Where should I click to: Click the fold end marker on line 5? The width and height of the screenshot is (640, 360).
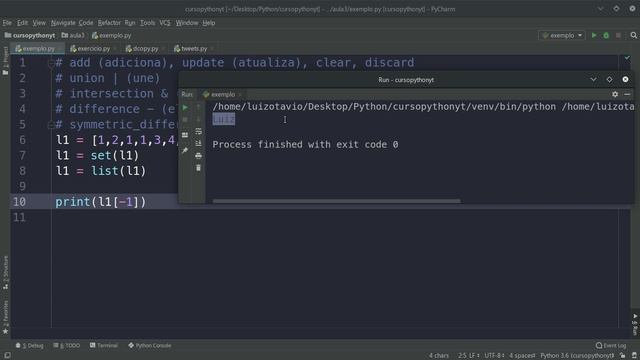(51, 125)
